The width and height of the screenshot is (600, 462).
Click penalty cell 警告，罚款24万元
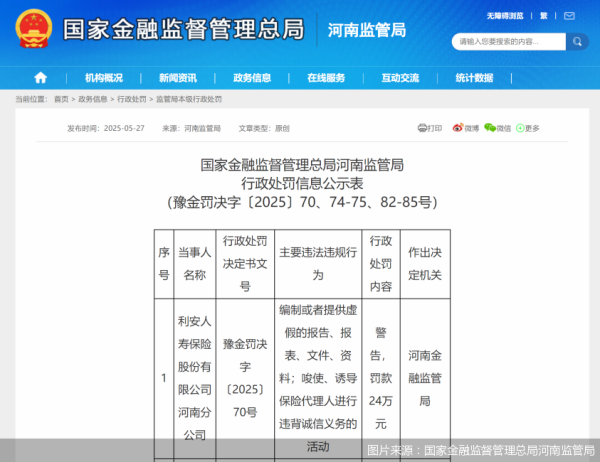(x=381, y=378)
